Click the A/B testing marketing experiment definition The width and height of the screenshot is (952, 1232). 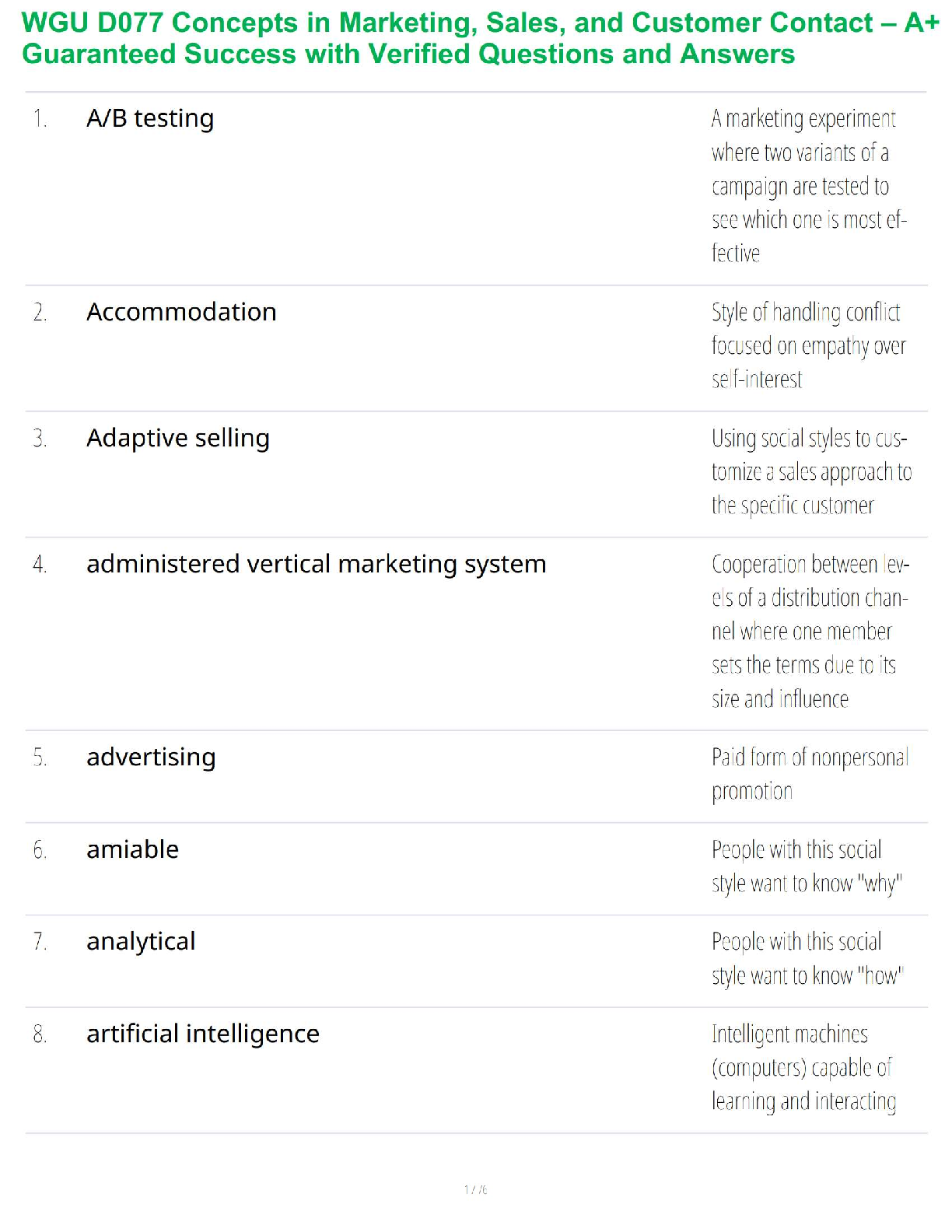pyautogui.click(x=807, y=186)
